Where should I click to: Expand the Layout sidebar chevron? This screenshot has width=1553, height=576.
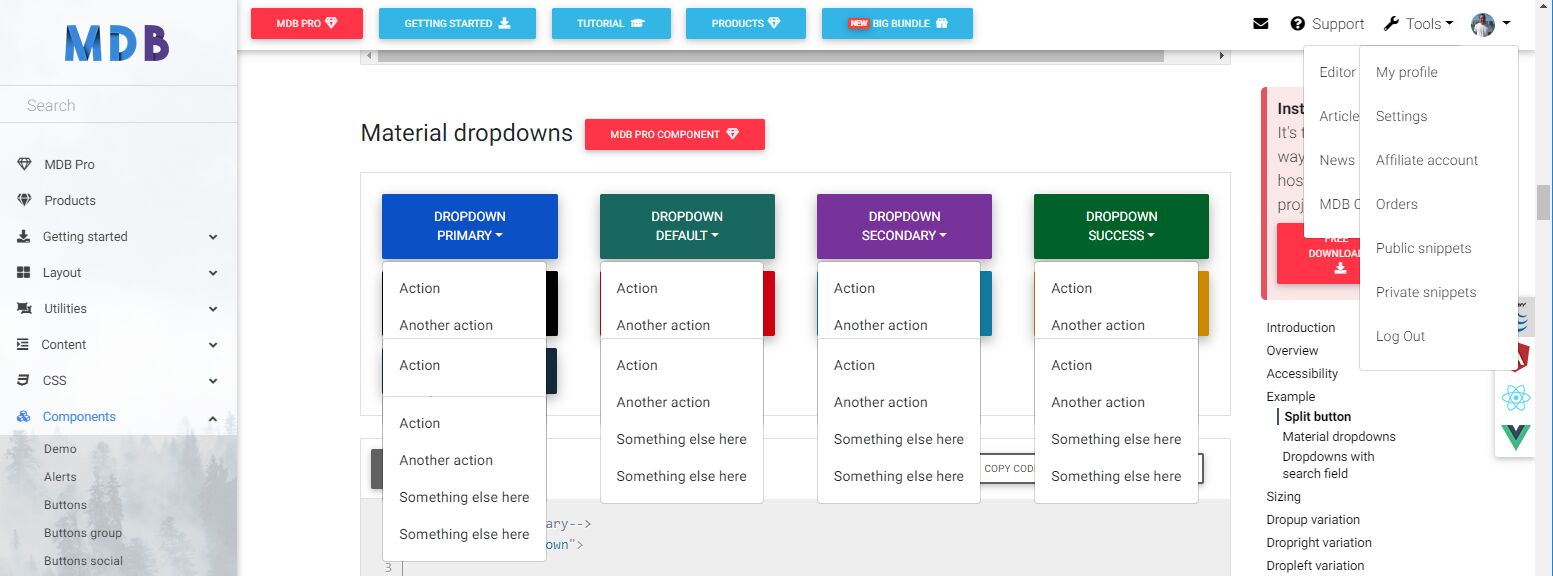point(213,273)
